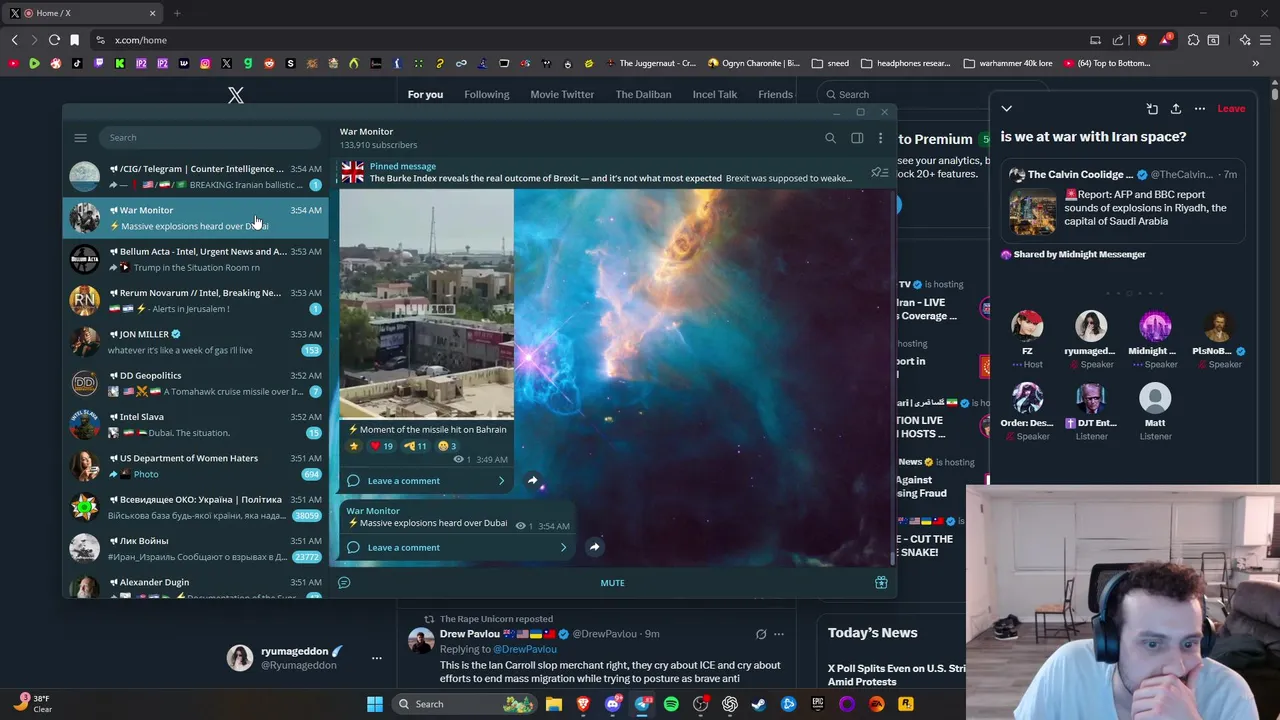This screenshot has height=720, width=1280.
Task: Toggle thumbs-up reaction with 11 count
Action: [x=416, y=446]
